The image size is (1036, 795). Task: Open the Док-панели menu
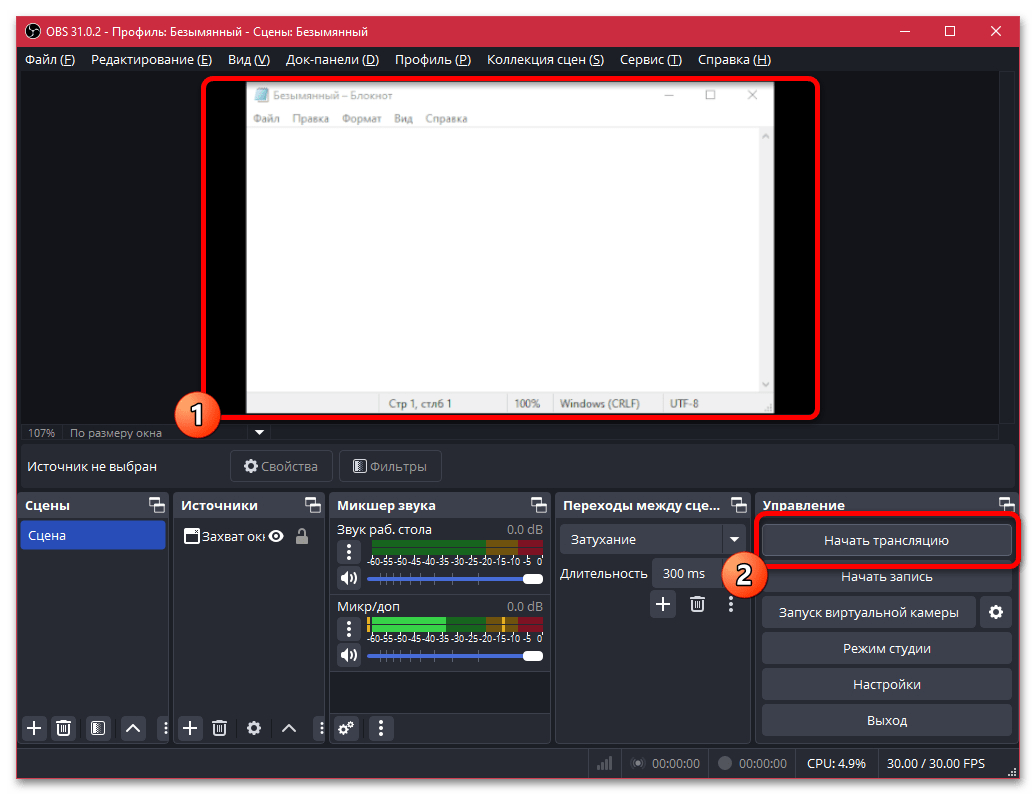332,59
